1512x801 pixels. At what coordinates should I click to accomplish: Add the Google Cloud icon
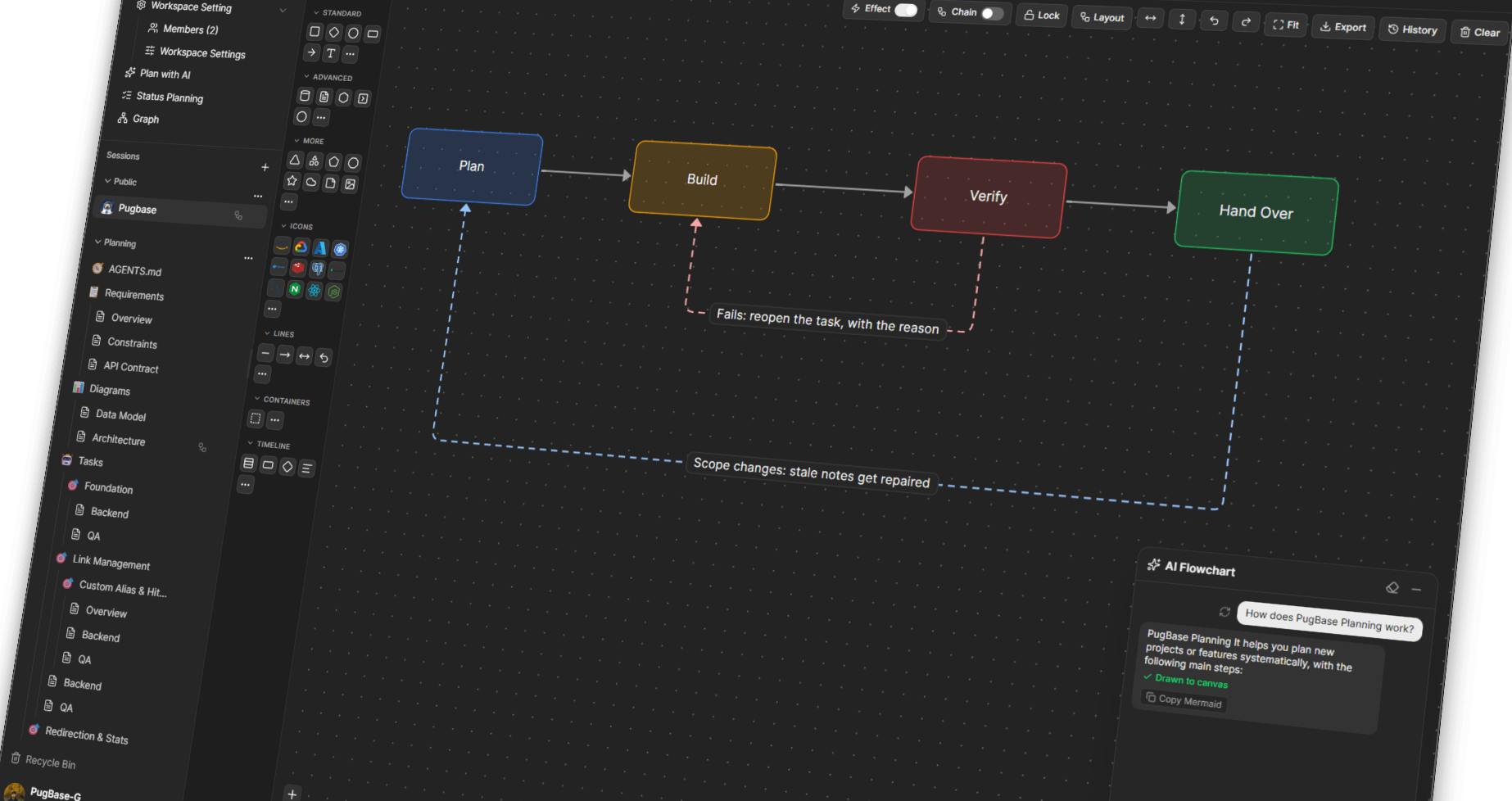tap(301, 247)
